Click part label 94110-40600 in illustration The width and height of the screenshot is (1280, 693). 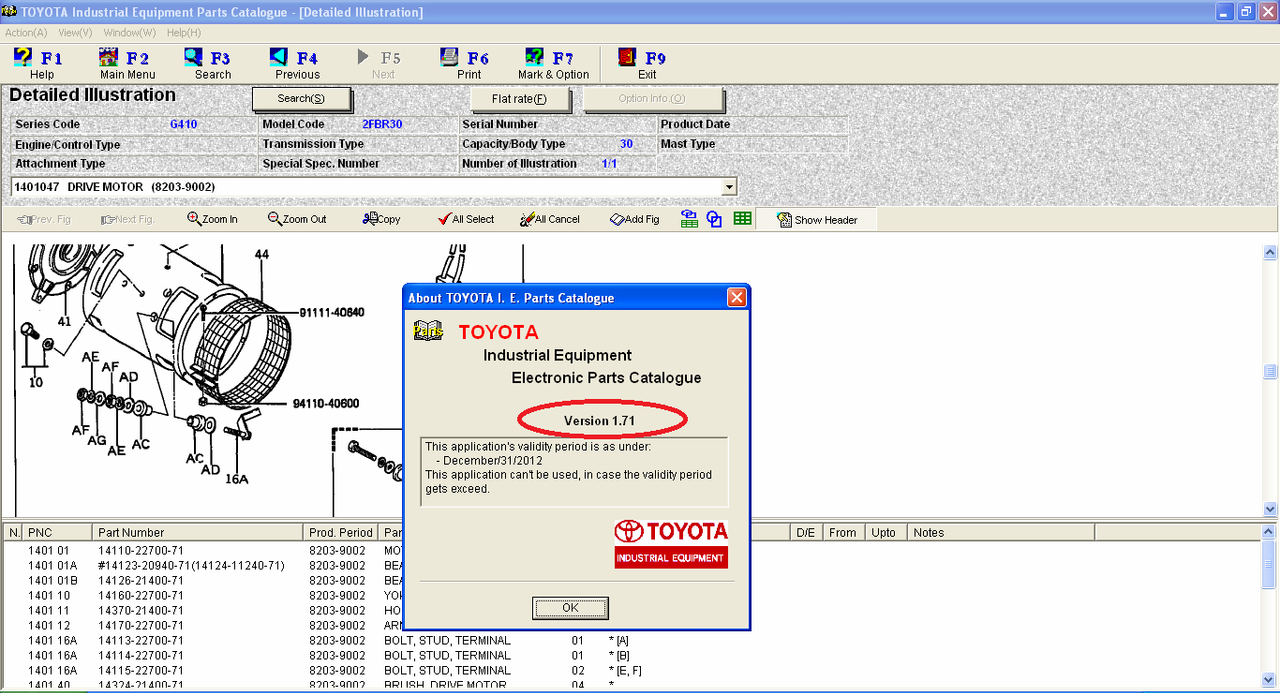coord(326,404)
